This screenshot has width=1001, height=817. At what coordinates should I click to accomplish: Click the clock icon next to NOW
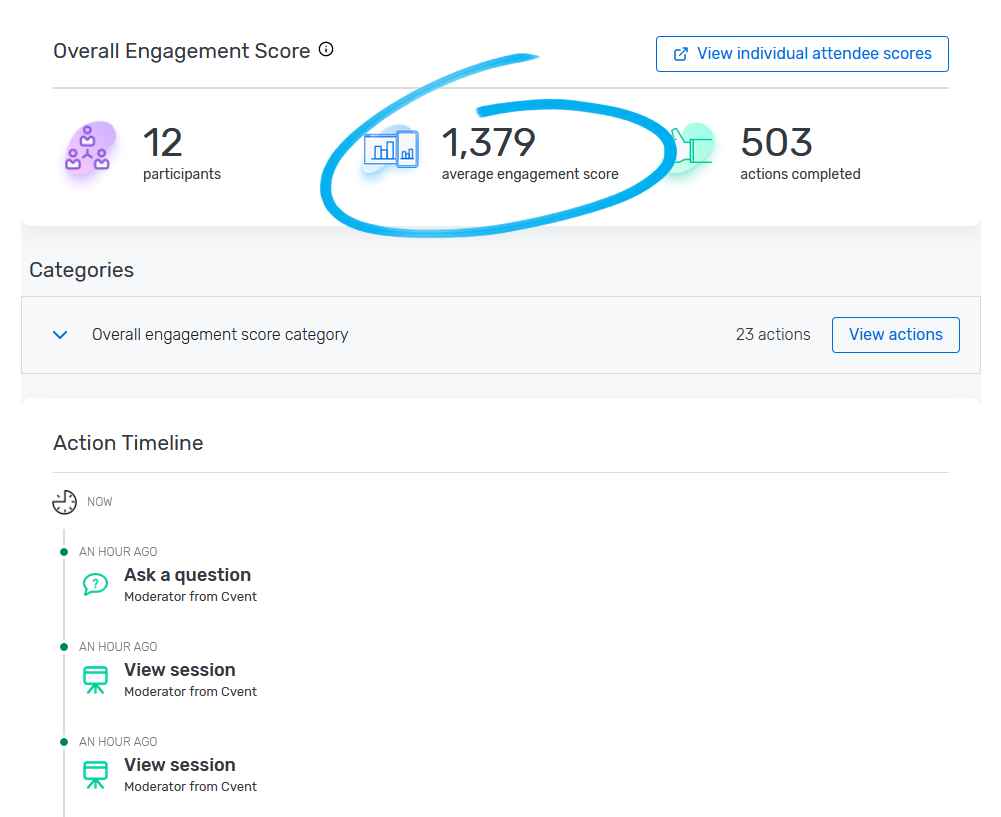(64, 501)
